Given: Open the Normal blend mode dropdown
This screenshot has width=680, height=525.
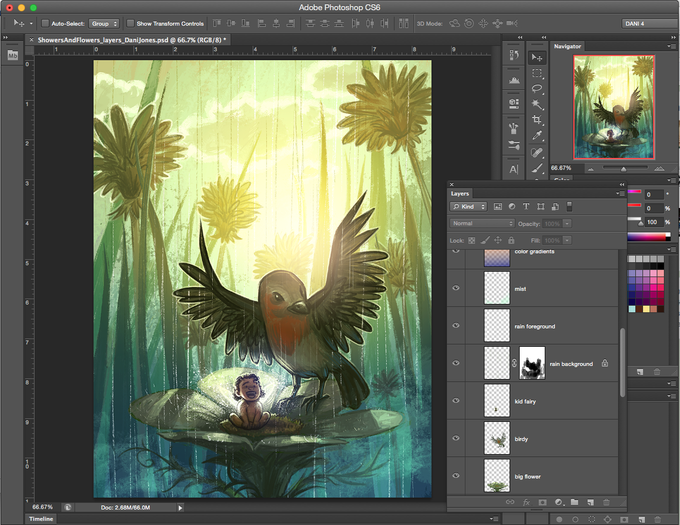Looking at the screenshot, I should click(x=482, y=224).
